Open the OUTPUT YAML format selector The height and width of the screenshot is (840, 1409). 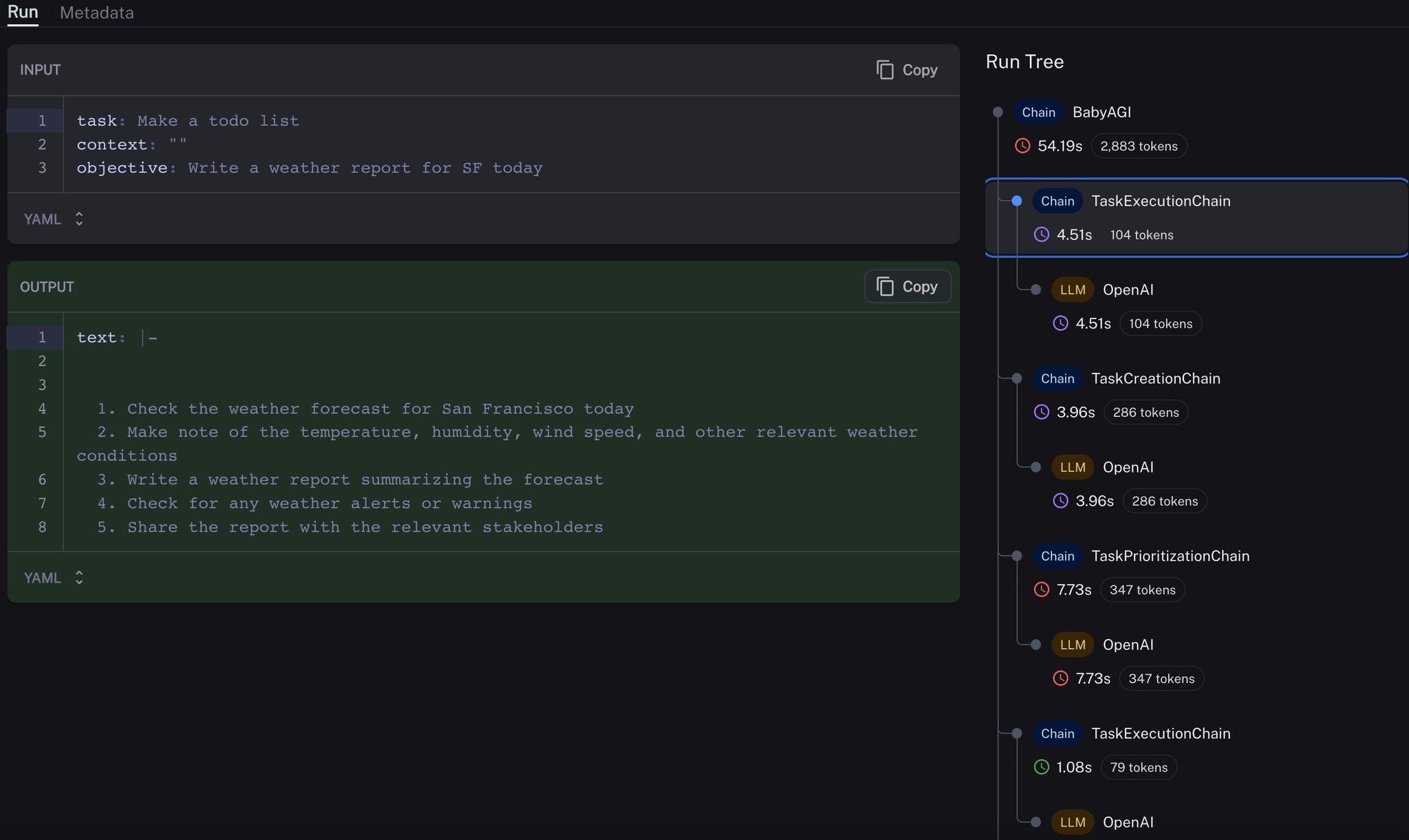pos(54,578)
